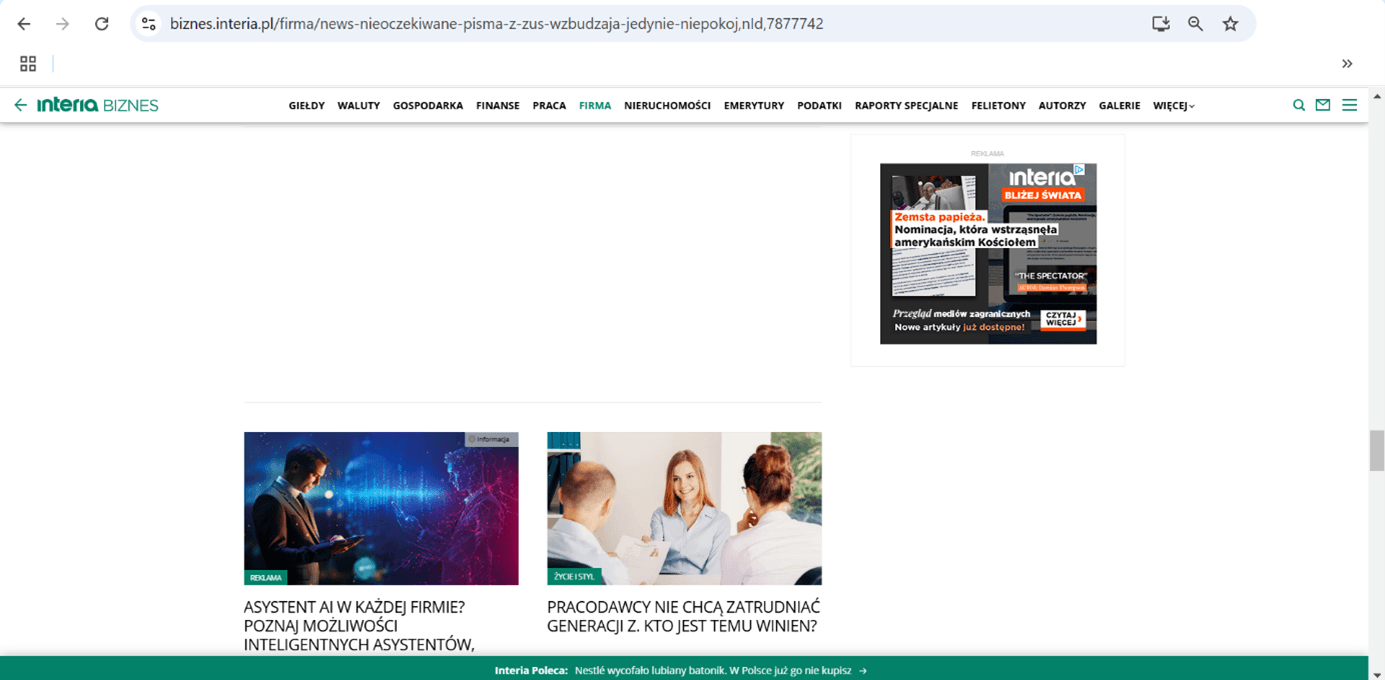
Task: Open the browser zoom magnifier icon
Action: point(1195,24)
